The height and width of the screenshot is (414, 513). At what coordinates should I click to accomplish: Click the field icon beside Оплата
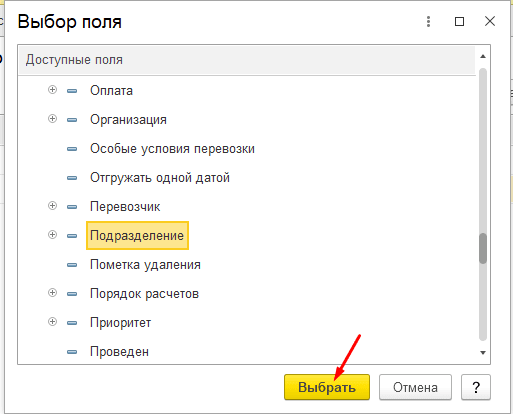coord(72,91)
